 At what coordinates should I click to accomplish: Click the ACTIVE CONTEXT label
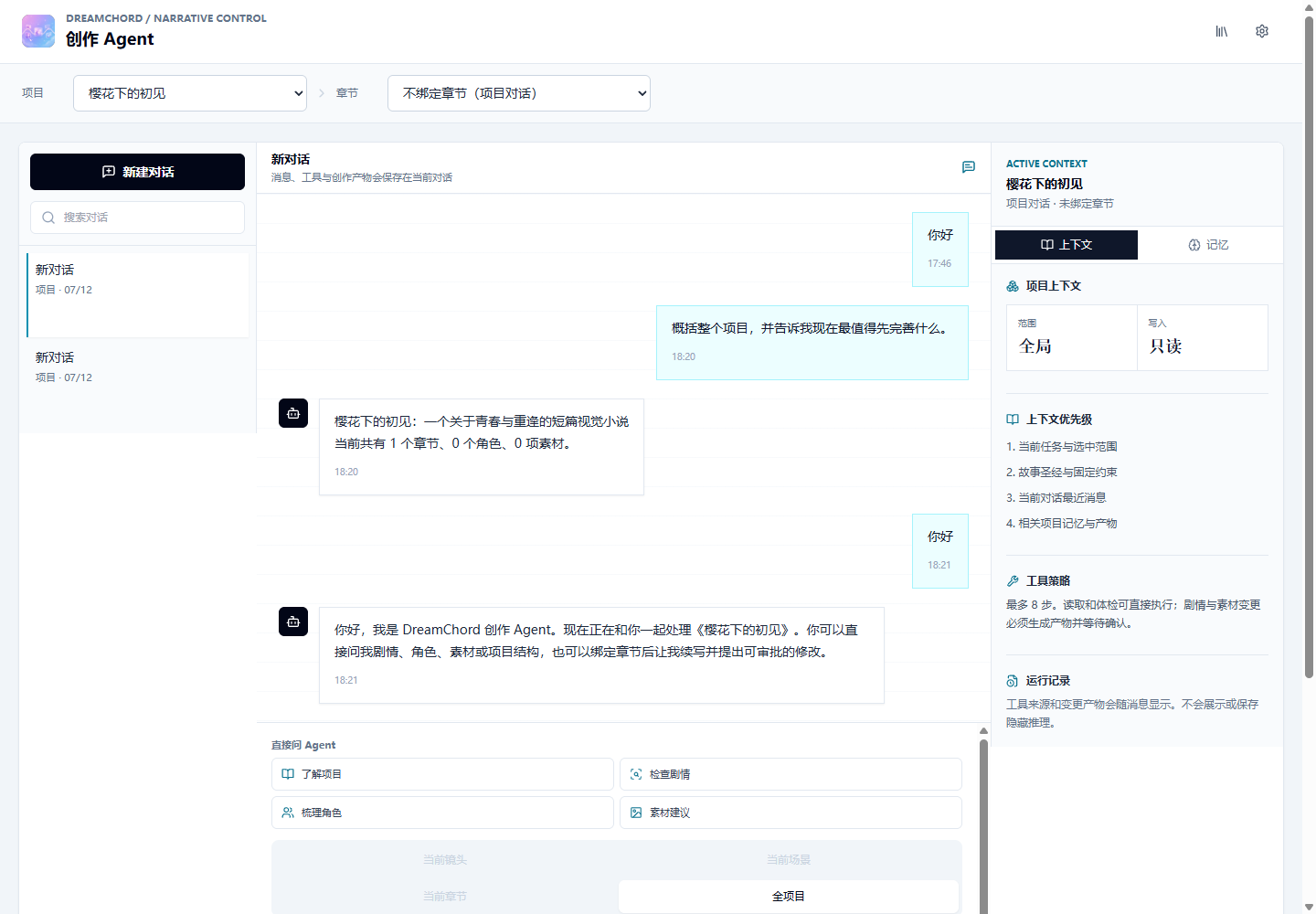(x=1046, y=164)
